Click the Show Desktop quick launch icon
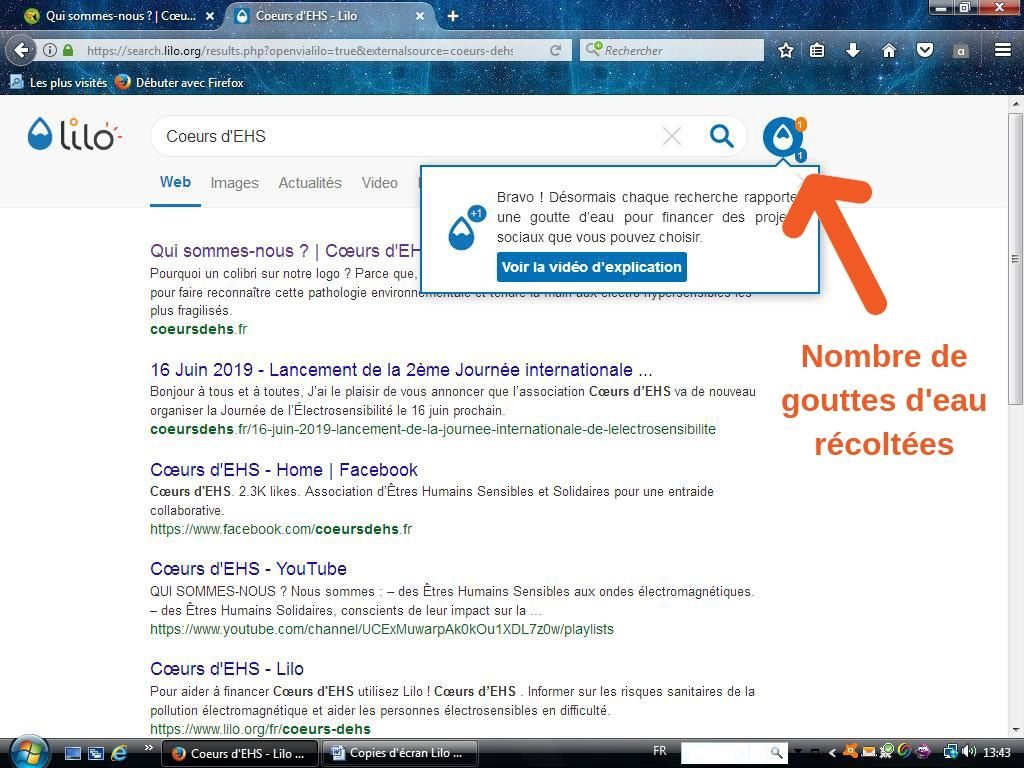The image size is (1024, 768). (72, 754)
